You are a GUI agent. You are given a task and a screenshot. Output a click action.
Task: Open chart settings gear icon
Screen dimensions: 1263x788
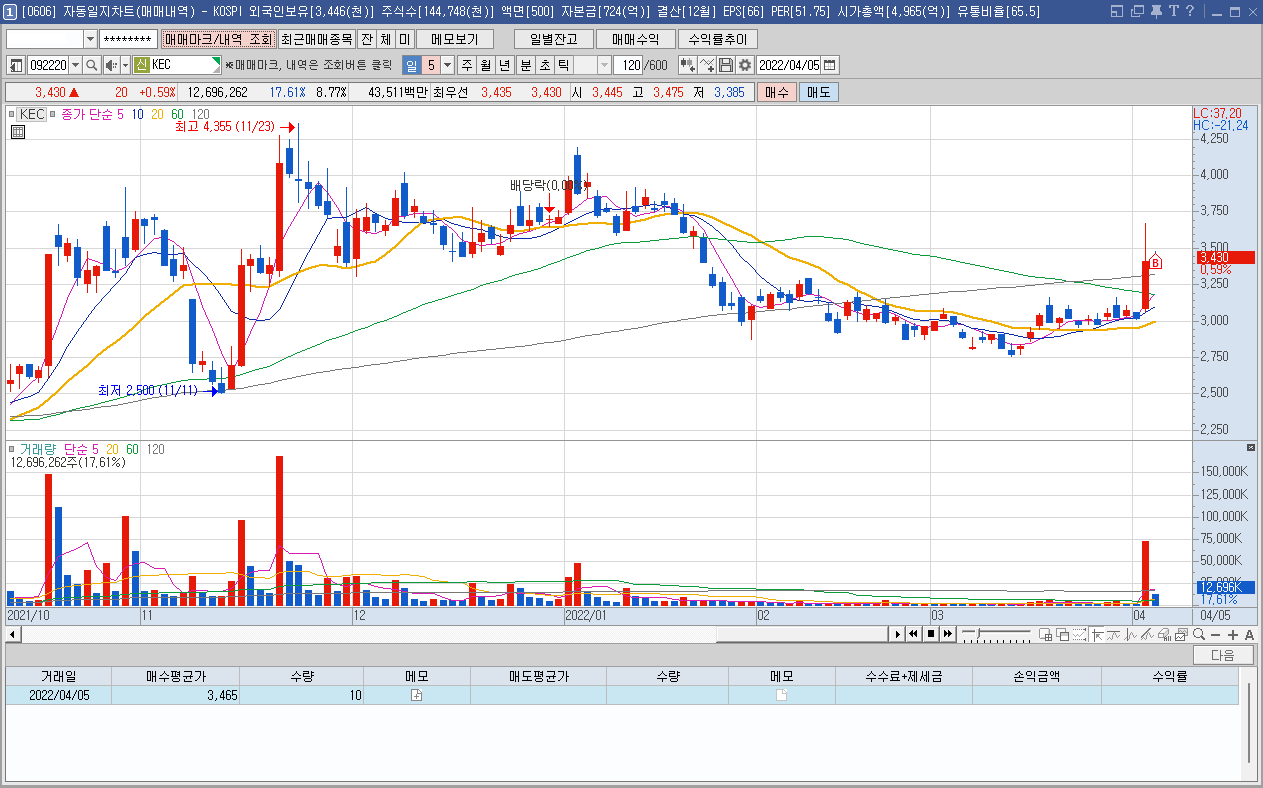coord(745,65)
